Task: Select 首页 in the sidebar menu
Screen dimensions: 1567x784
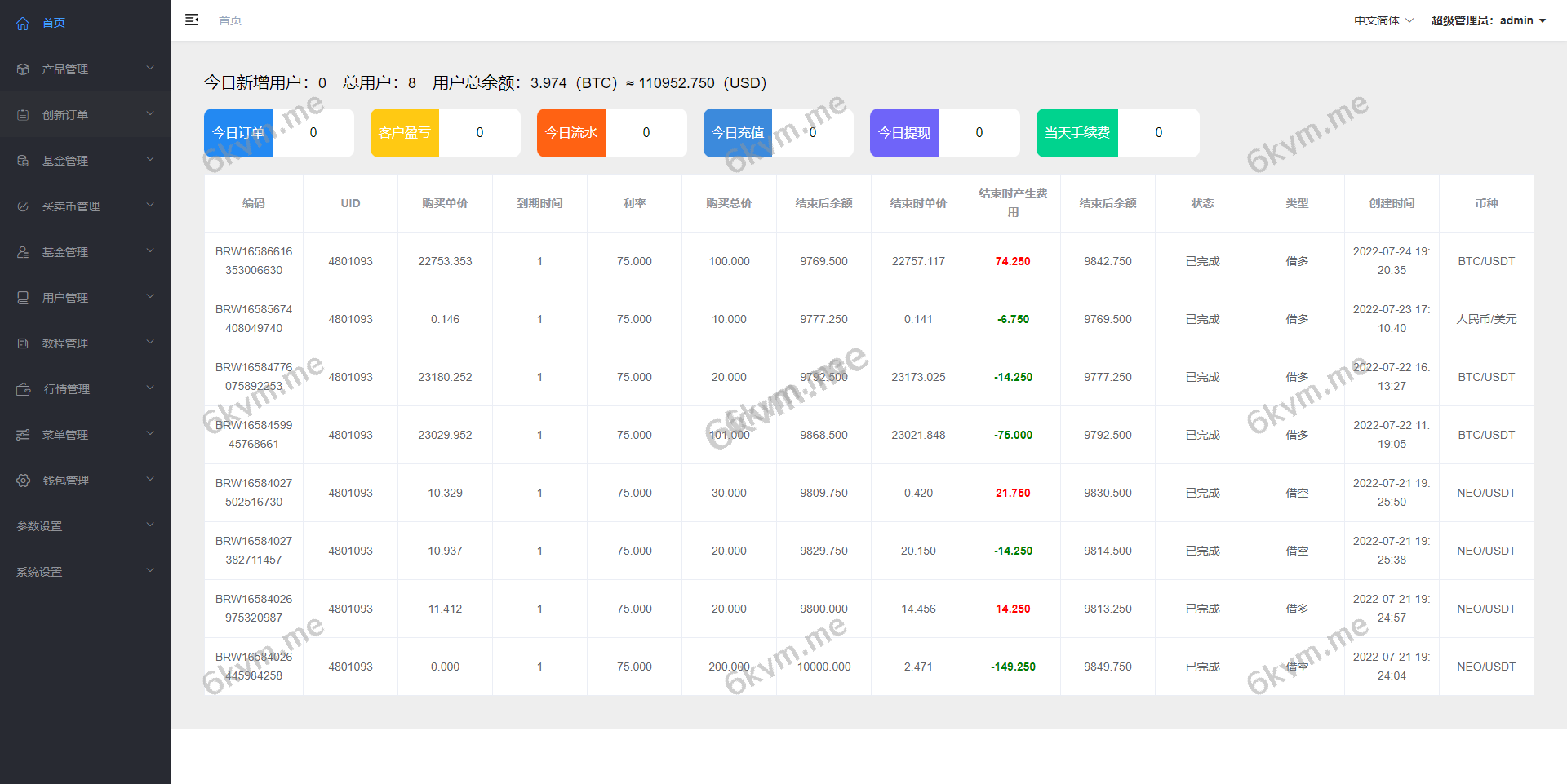Action: pos(54,24)
